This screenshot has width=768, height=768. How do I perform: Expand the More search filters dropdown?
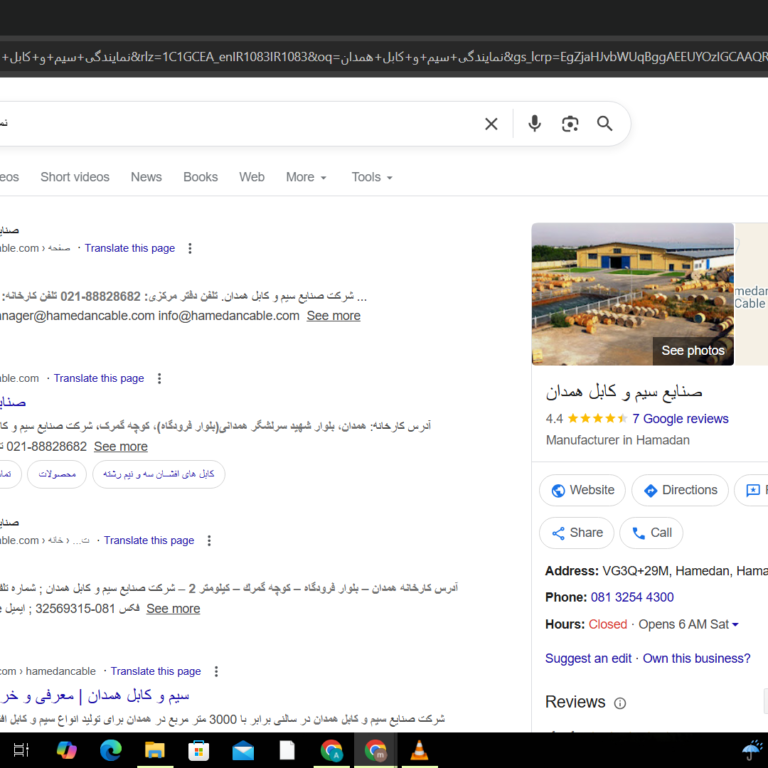coord(306,177)
